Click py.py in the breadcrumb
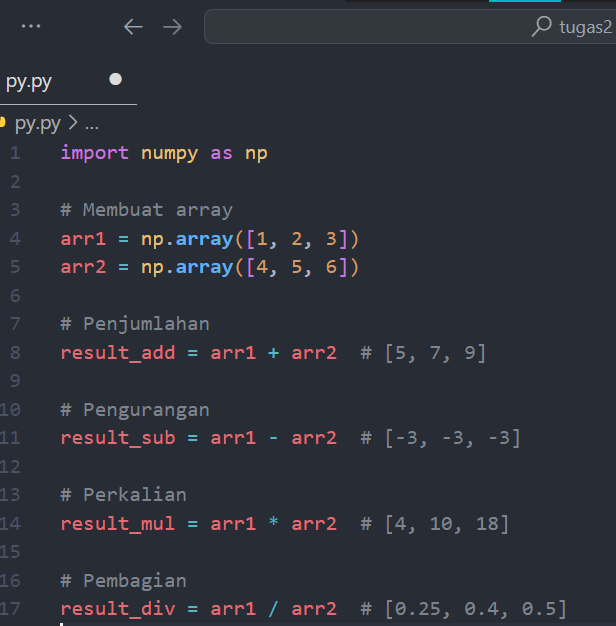Image resolution: width=616 pixels, height=626 pixels. point(38,124)
